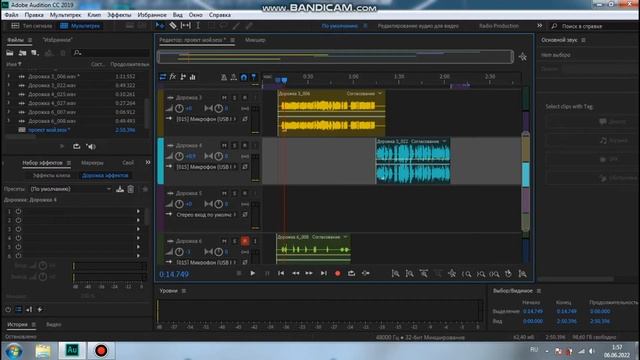
Task: Arm Дорожка 3 for recording
Action: click(244, 98)
